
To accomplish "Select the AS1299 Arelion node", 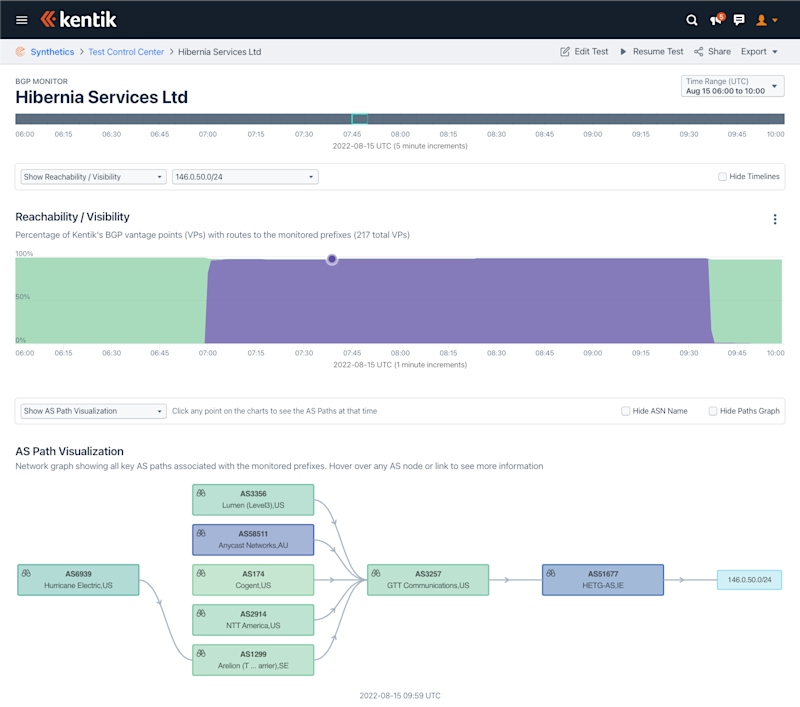I will [253, 660].
